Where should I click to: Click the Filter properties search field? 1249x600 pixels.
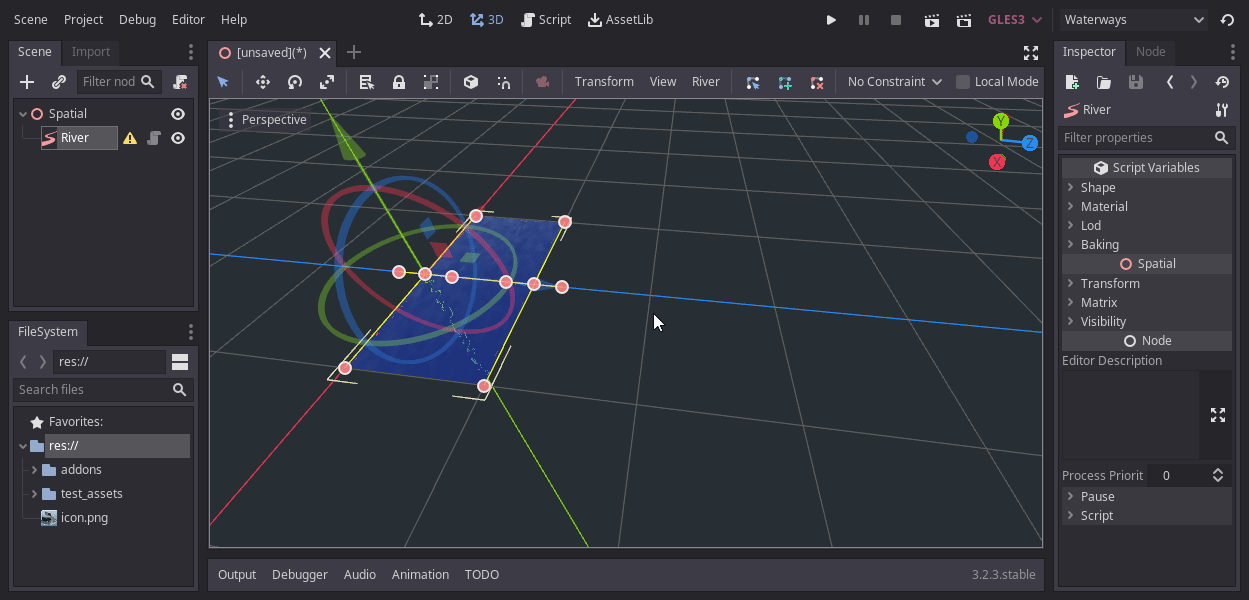(1147, 138)
